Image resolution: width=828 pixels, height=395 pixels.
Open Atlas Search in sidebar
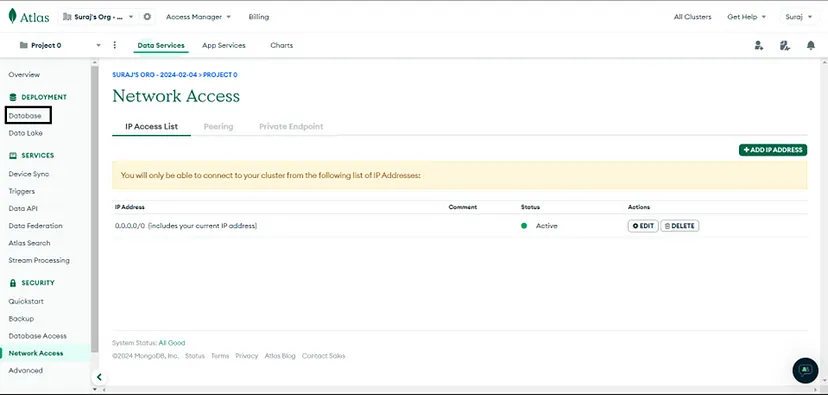pos(30,243)
